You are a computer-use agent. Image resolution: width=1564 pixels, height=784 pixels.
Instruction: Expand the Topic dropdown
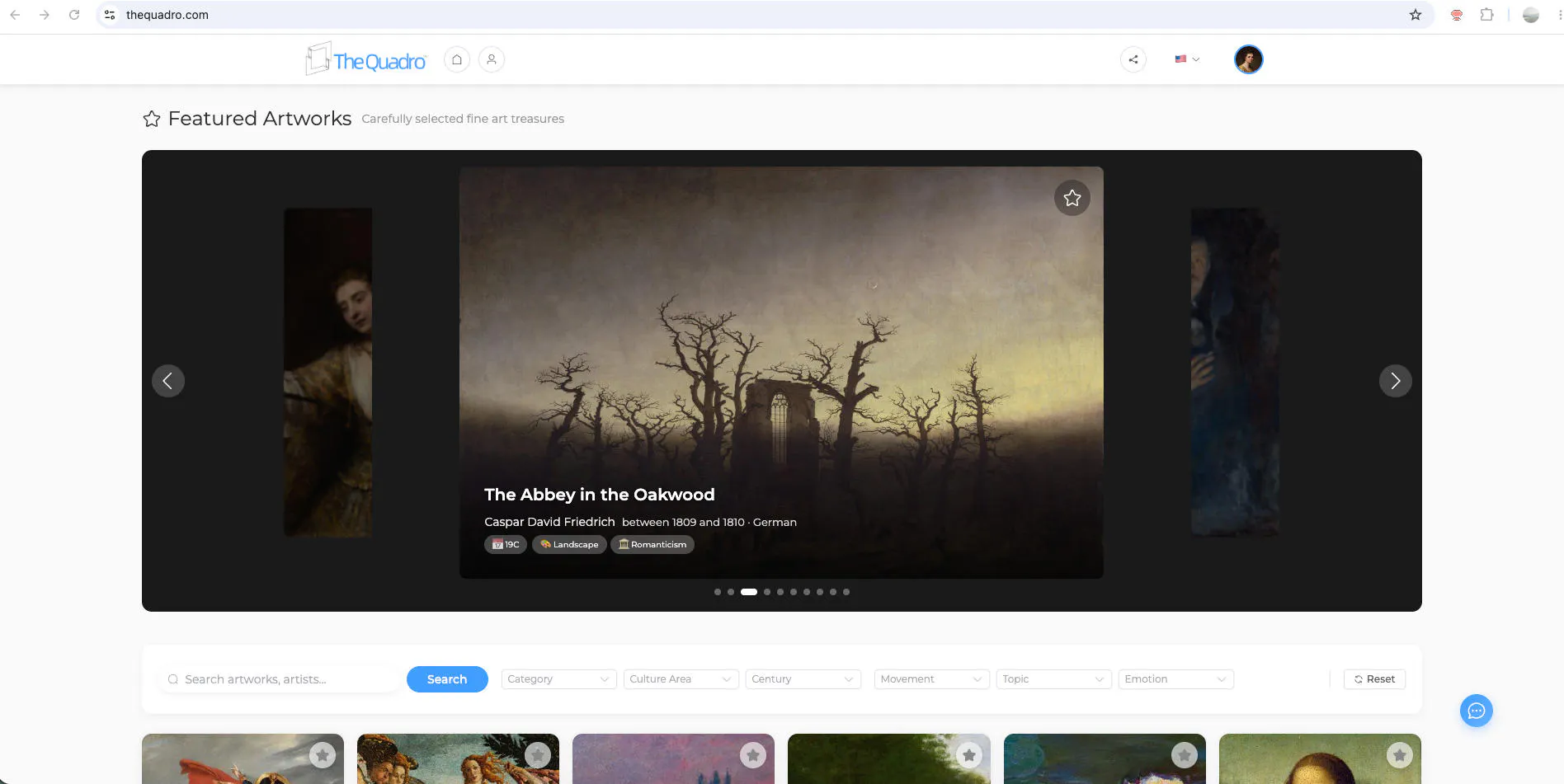tap(1054, 679)
